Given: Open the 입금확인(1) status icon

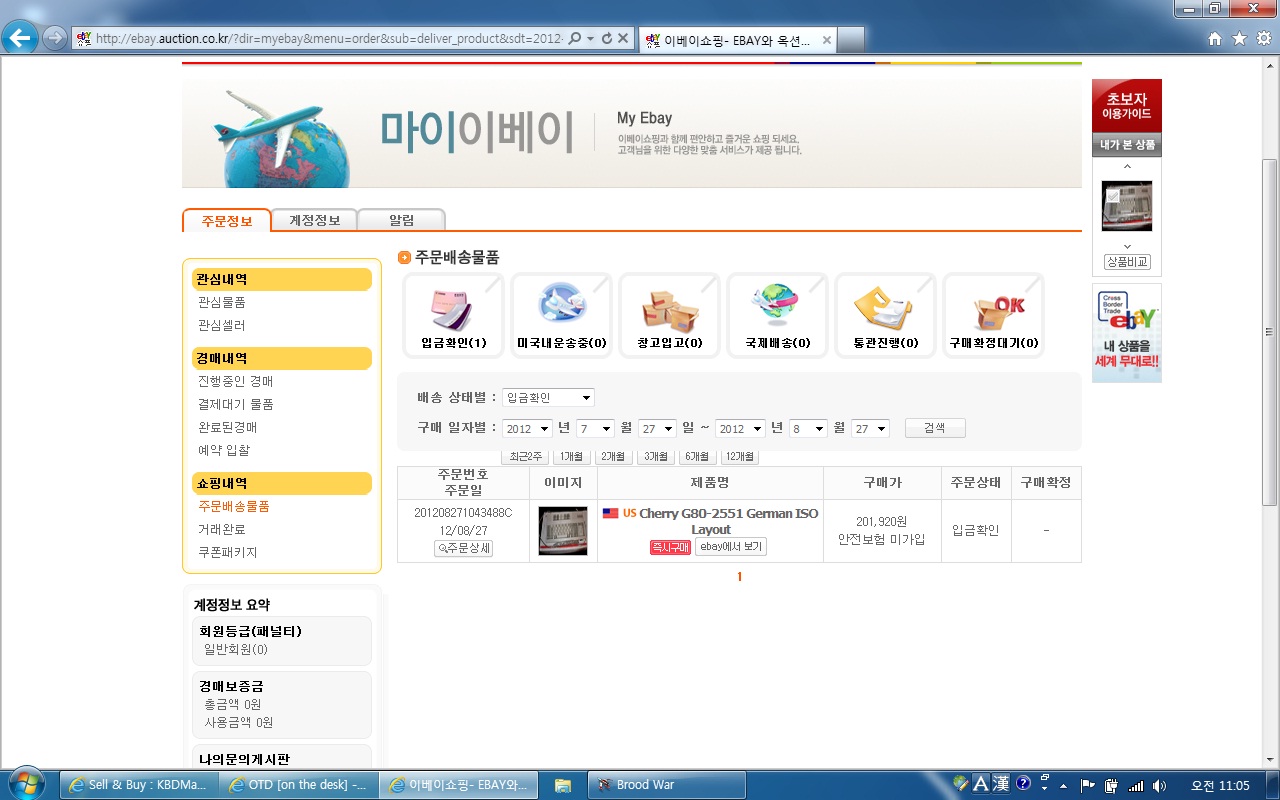Looking at the screenshot, I should [454, 316].
